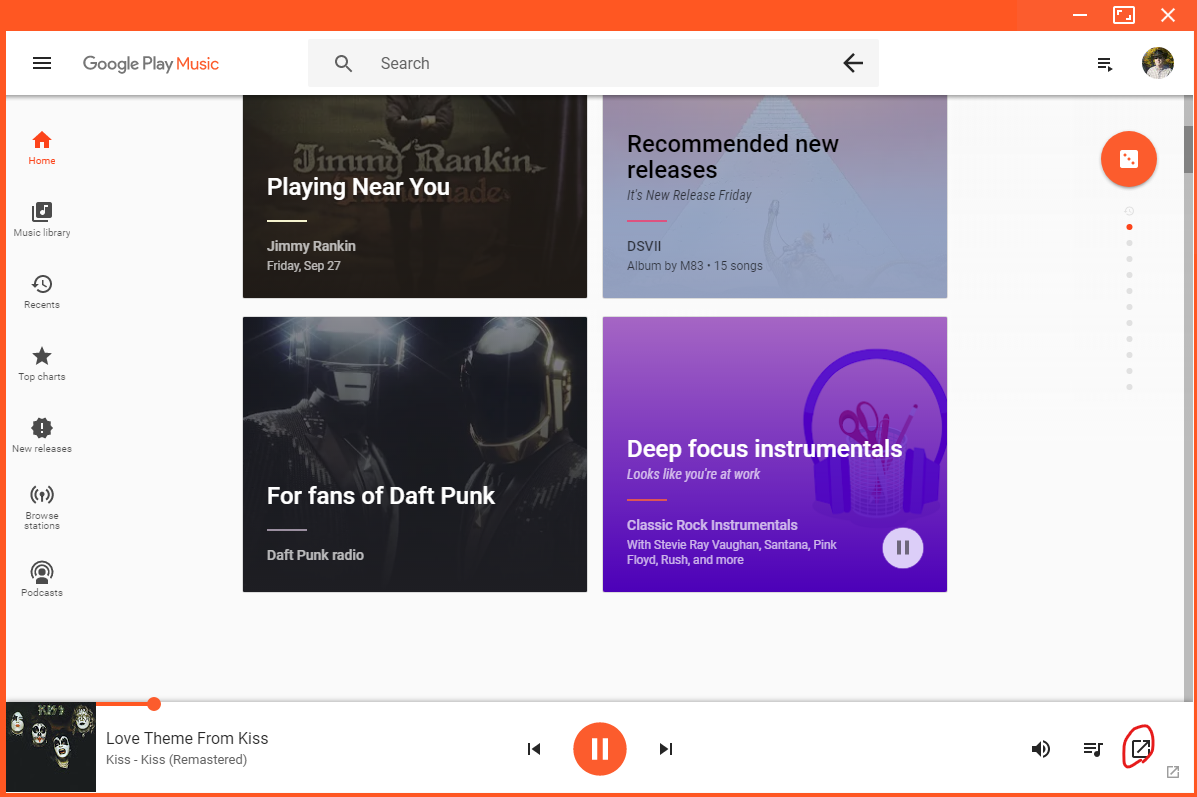Open Browse stations in sidebar

tap(42, 508)
